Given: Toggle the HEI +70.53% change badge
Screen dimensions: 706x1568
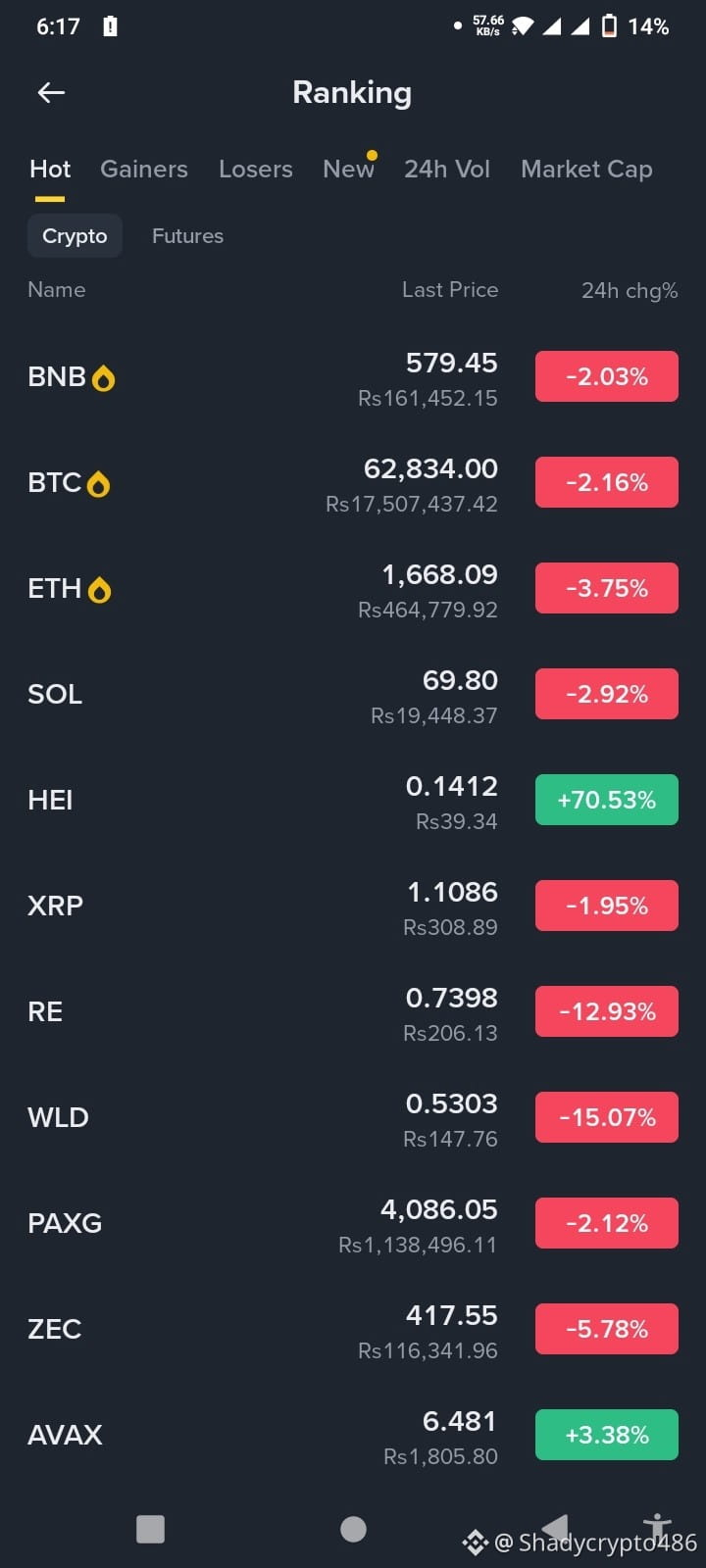Looking at the screenshot, I should pyautogui.click(x=607, y=800).
